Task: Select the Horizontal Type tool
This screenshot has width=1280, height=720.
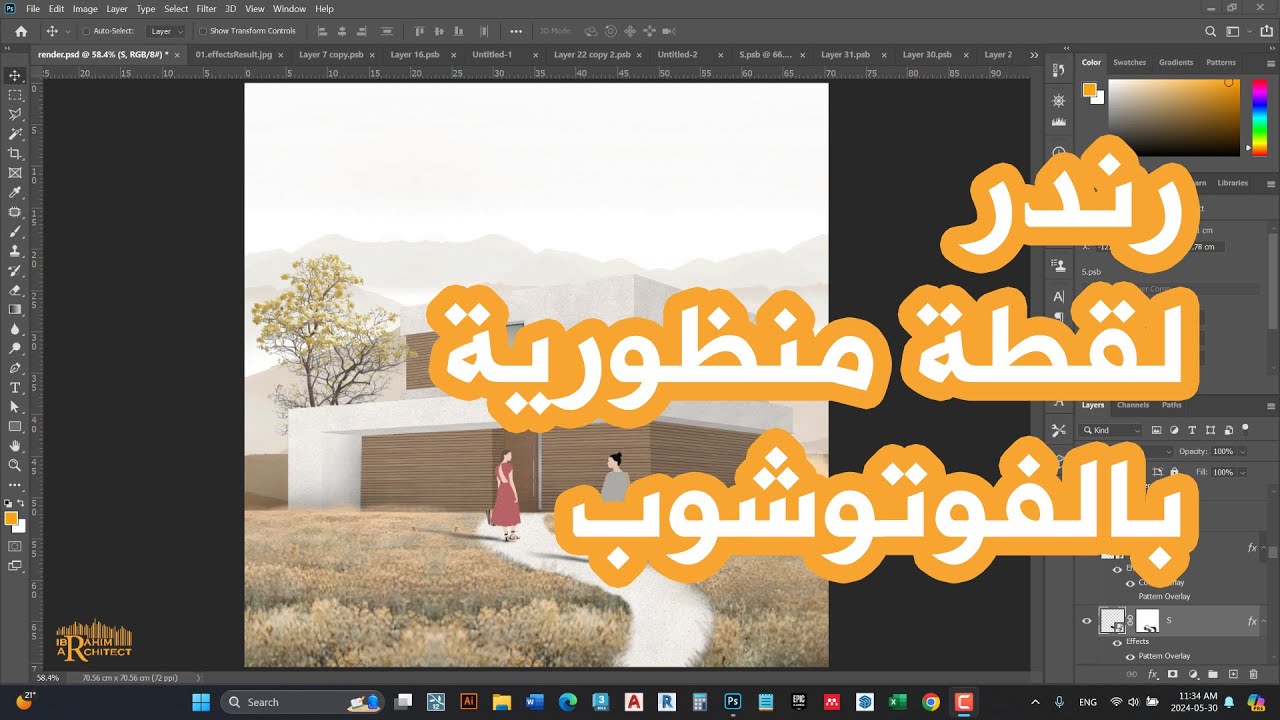Action: (15, 387)
